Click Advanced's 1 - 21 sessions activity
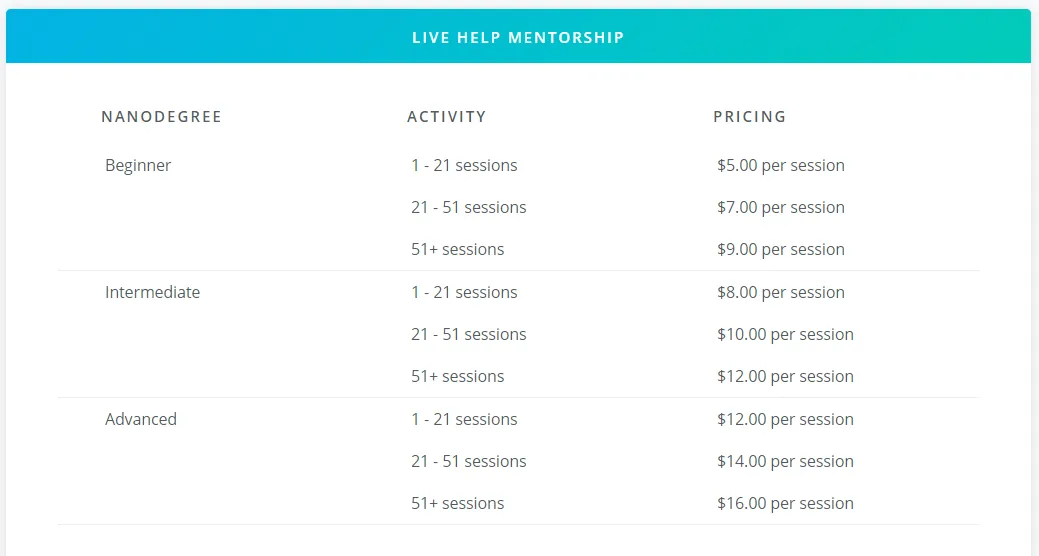 point(464,419)
